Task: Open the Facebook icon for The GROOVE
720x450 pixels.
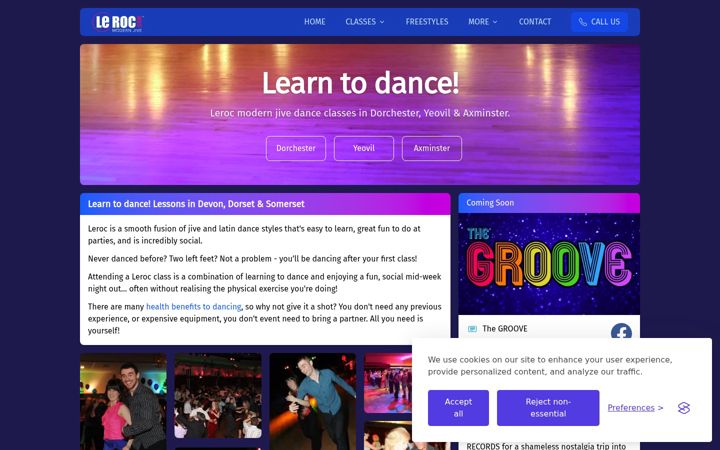Action: [621, 332]
